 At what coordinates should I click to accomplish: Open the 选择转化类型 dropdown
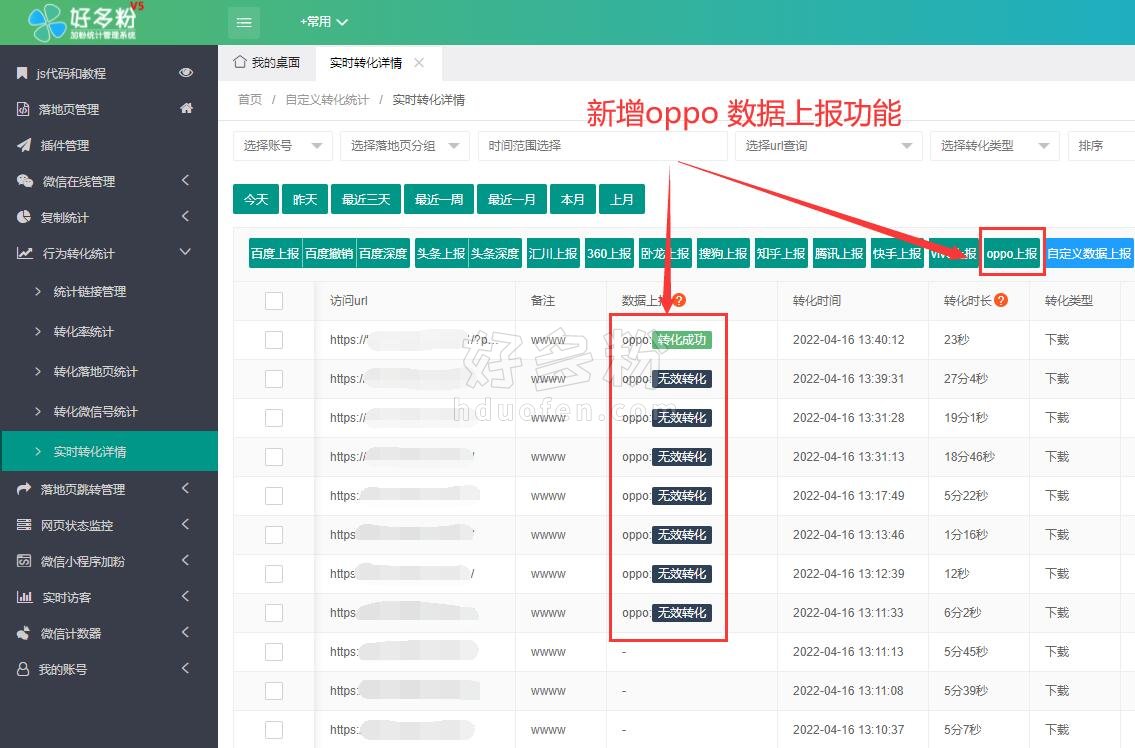(995, 146)
